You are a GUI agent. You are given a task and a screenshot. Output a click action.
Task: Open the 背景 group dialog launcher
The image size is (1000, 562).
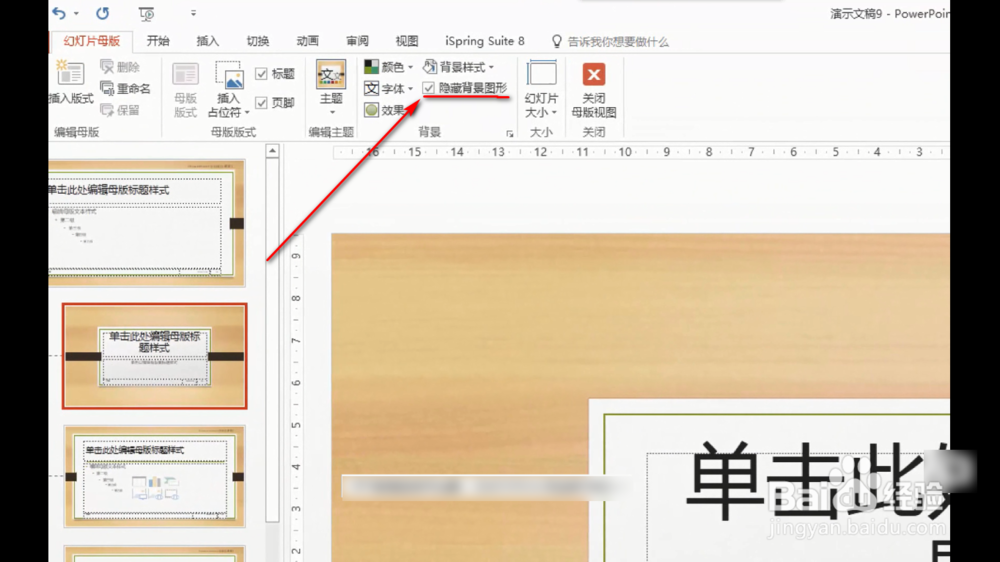pyautogui.click(x=510, y=134)
